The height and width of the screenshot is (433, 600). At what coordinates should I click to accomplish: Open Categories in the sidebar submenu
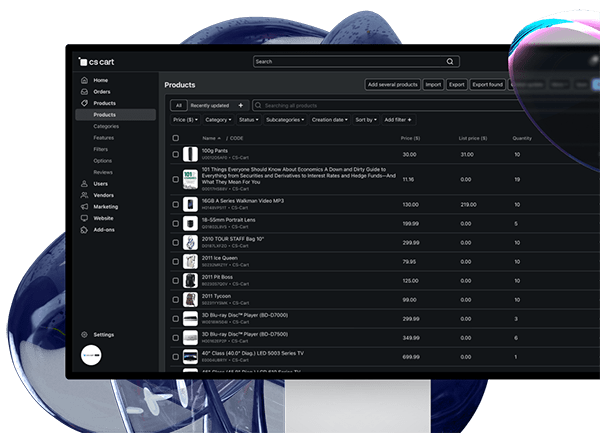coord(106,127)
